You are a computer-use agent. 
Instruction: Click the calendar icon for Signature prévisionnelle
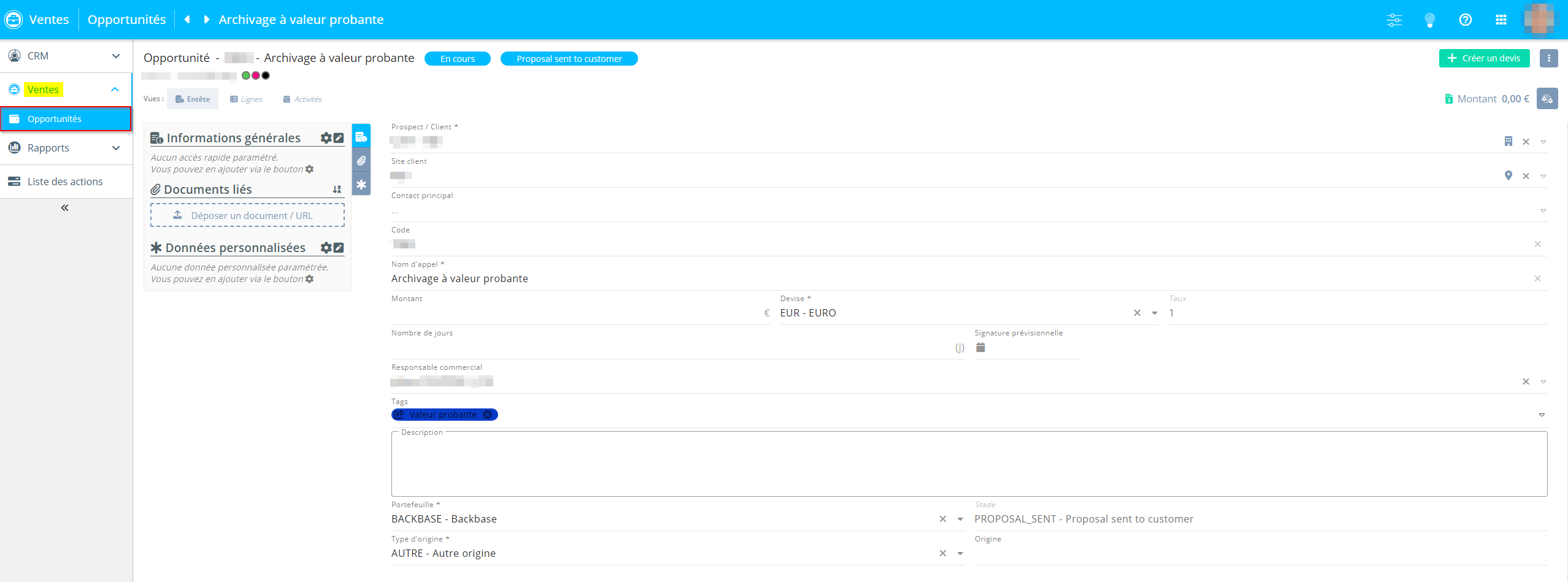tap(980, 348)
